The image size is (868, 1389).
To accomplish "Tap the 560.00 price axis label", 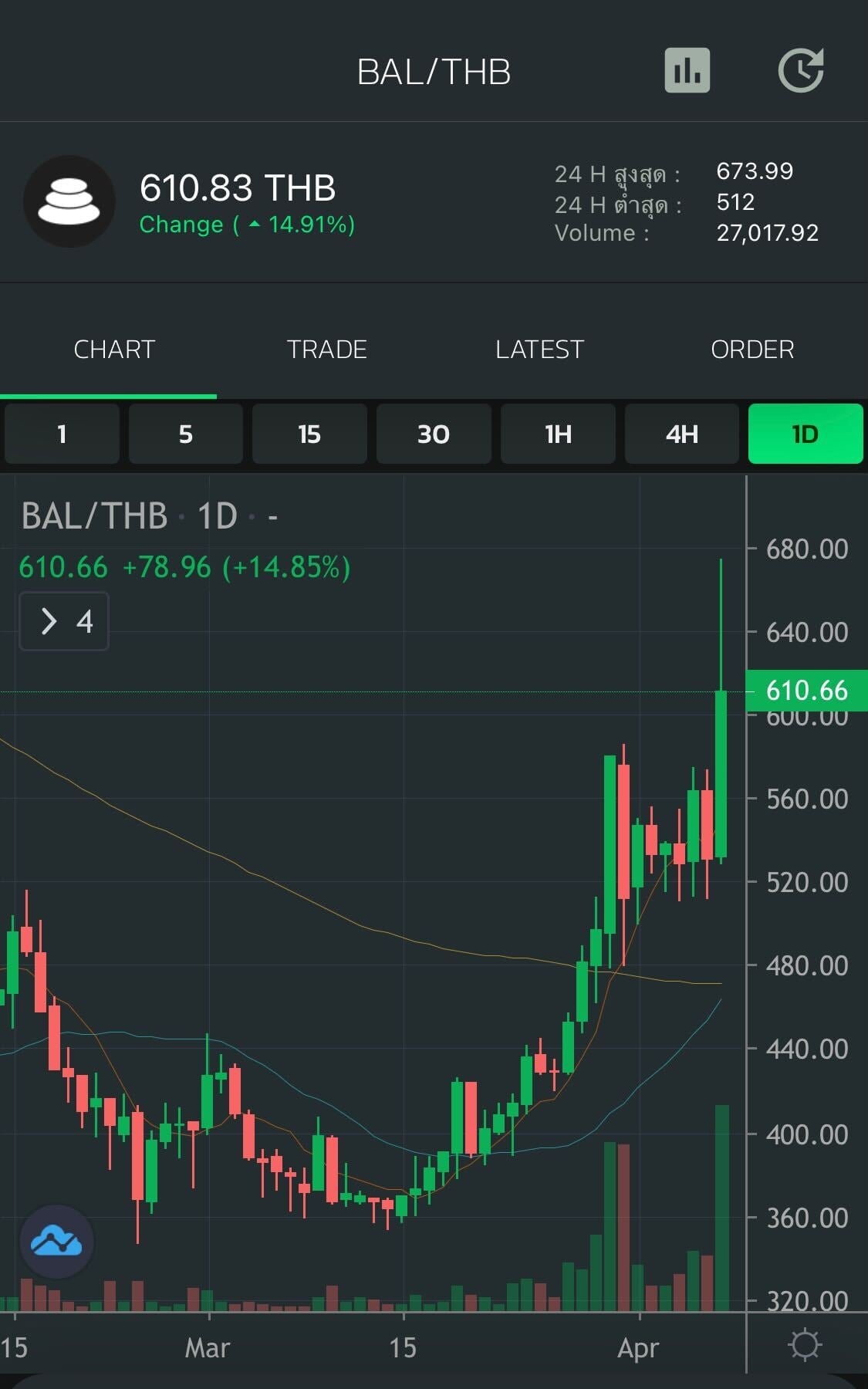I will [x=807, y=799].
